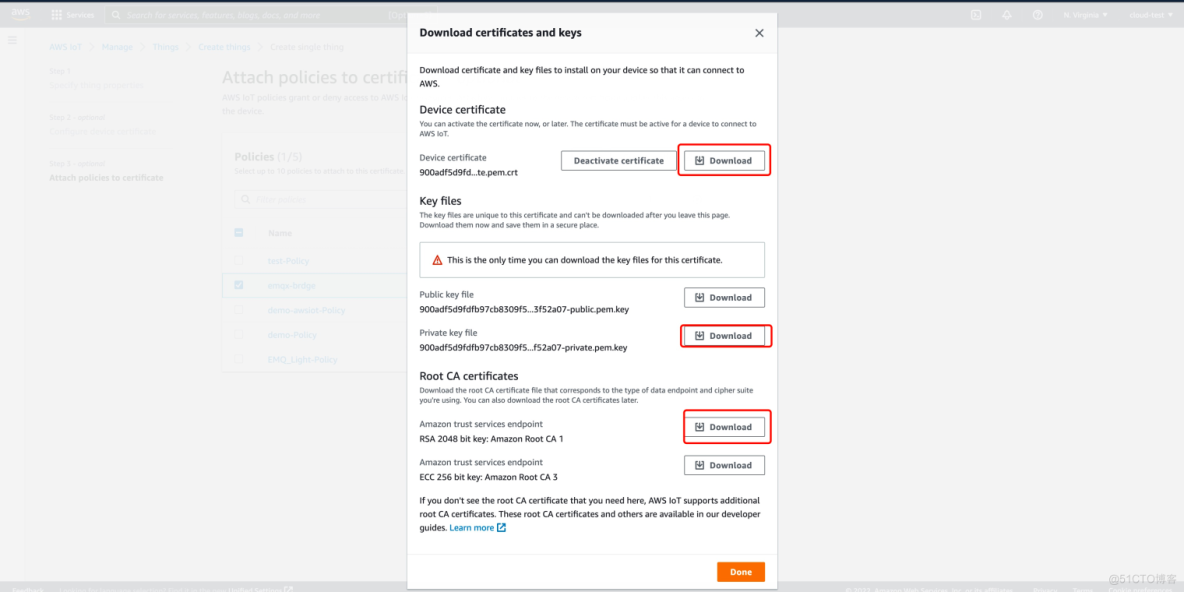The height and width of the screenshot is (592, 1184).
Task: Download the device certificate file
Action: [x=724, y=160]
